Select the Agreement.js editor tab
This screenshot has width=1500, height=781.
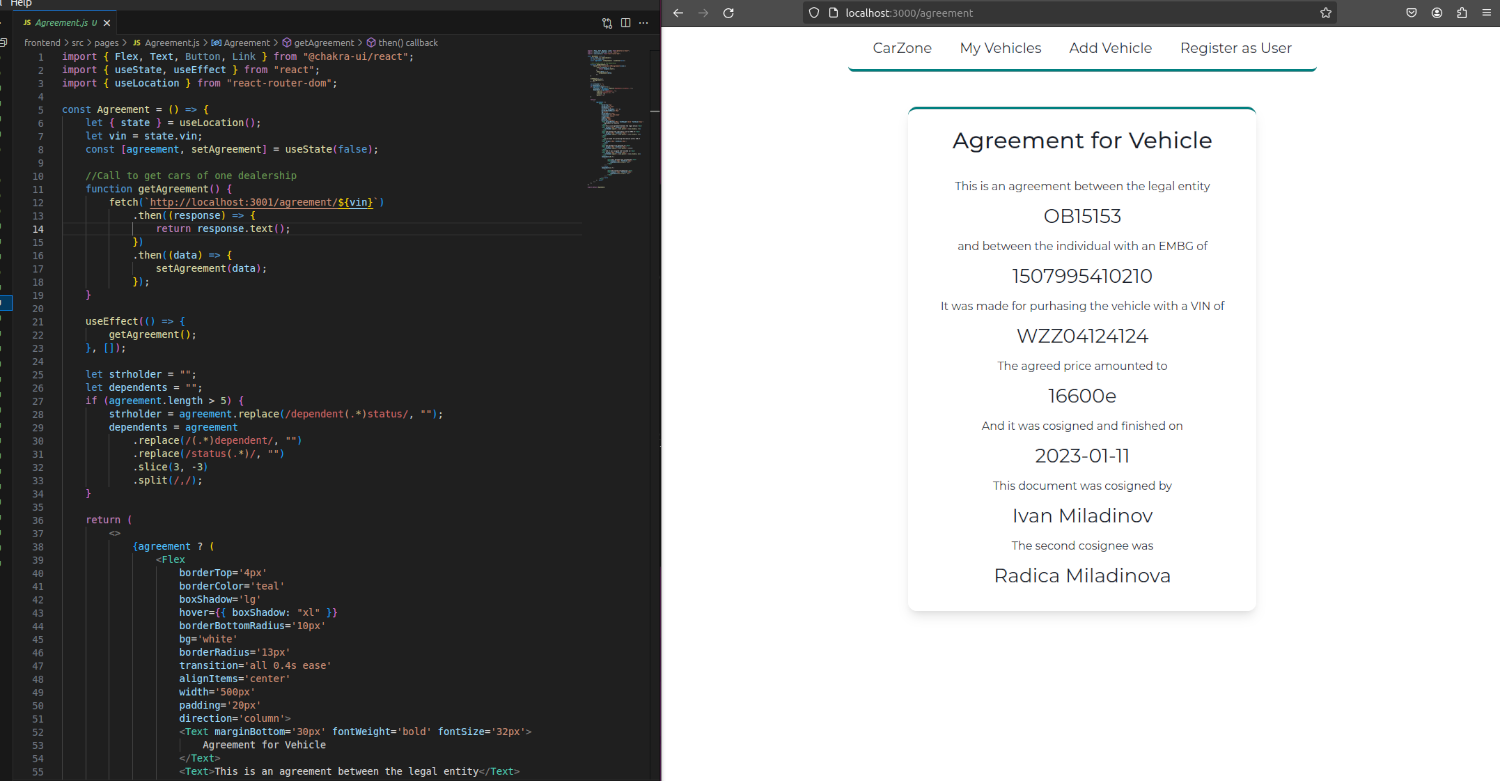pyautogui.click(x=60, y=22)
